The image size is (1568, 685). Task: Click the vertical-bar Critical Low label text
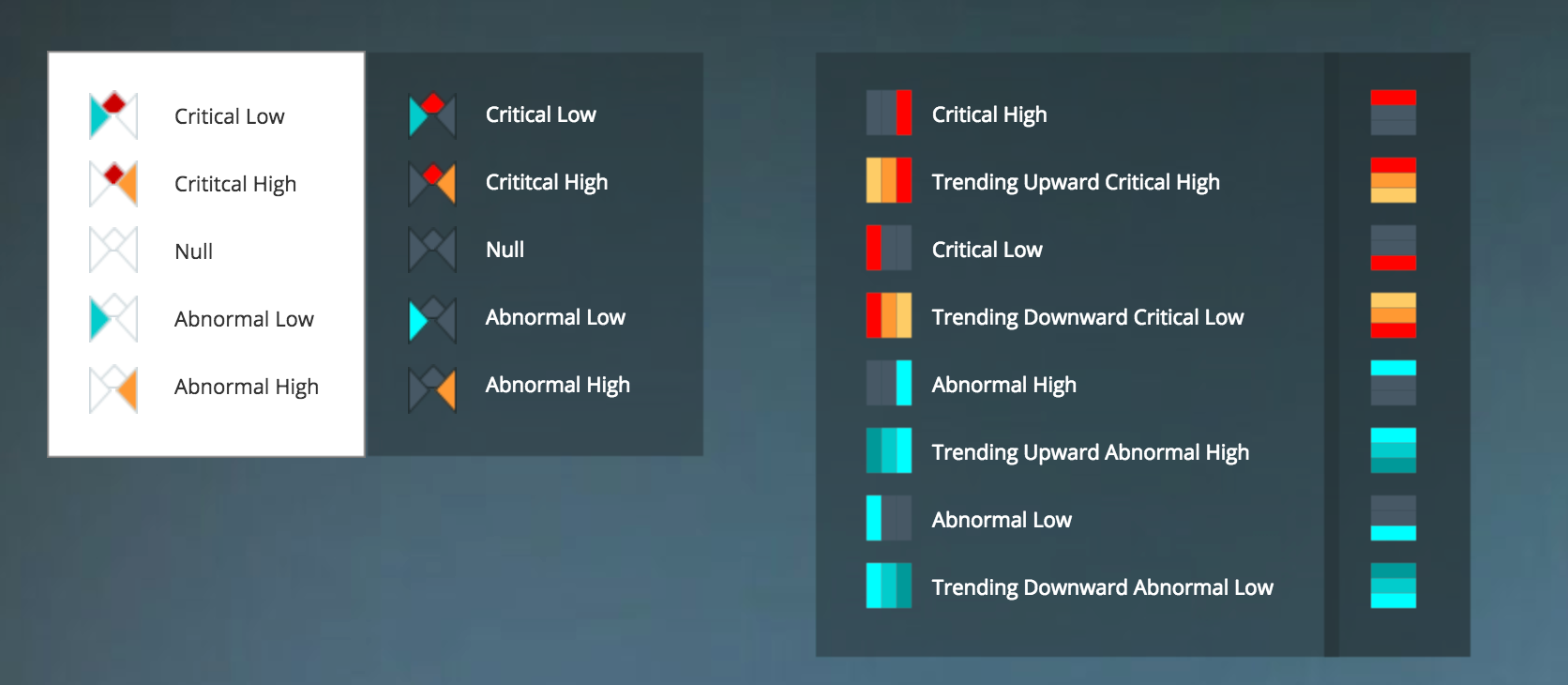987,250
